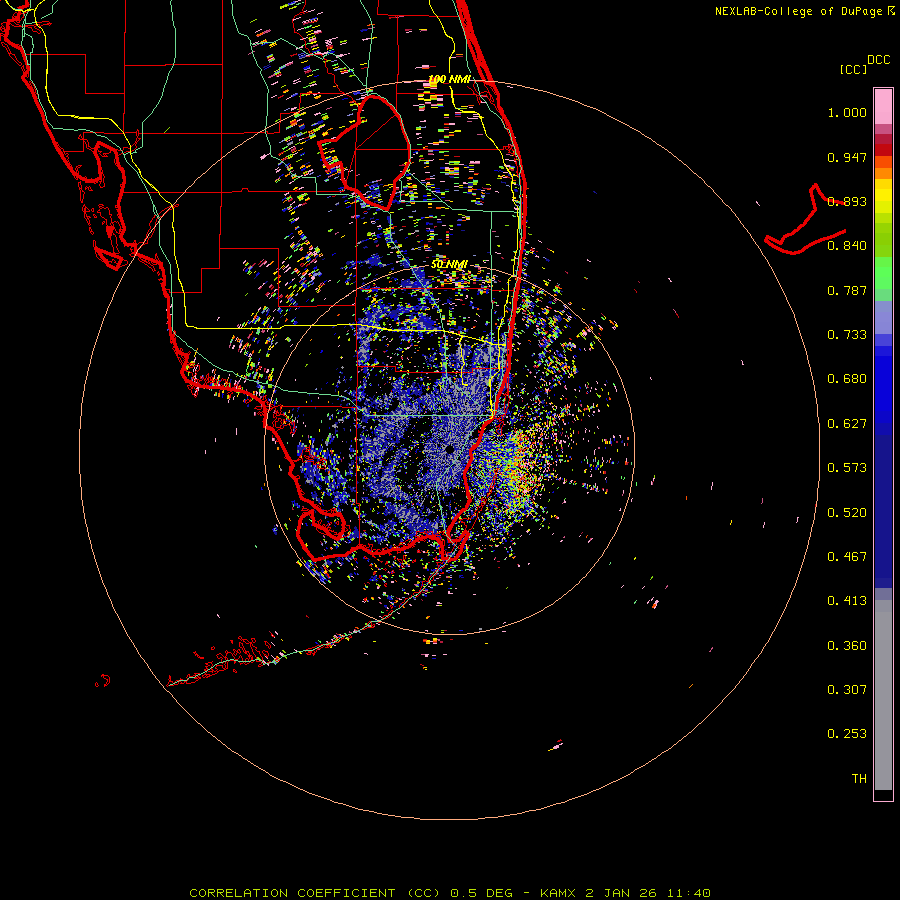The image size is (900, 900).
Task: Click the 0.520 color scale value
Action: (847, 513)
